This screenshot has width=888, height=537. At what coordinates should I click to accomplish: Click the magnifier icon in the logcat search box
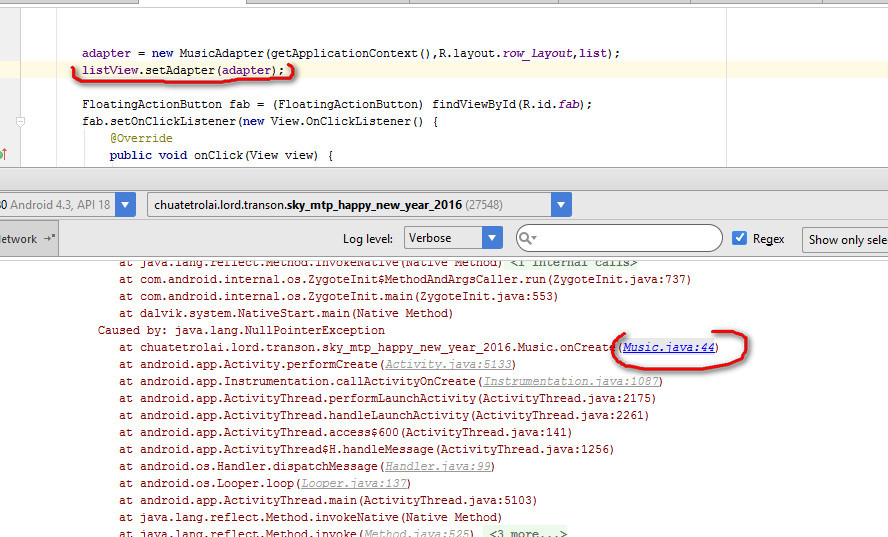click(x=527, y=239)
